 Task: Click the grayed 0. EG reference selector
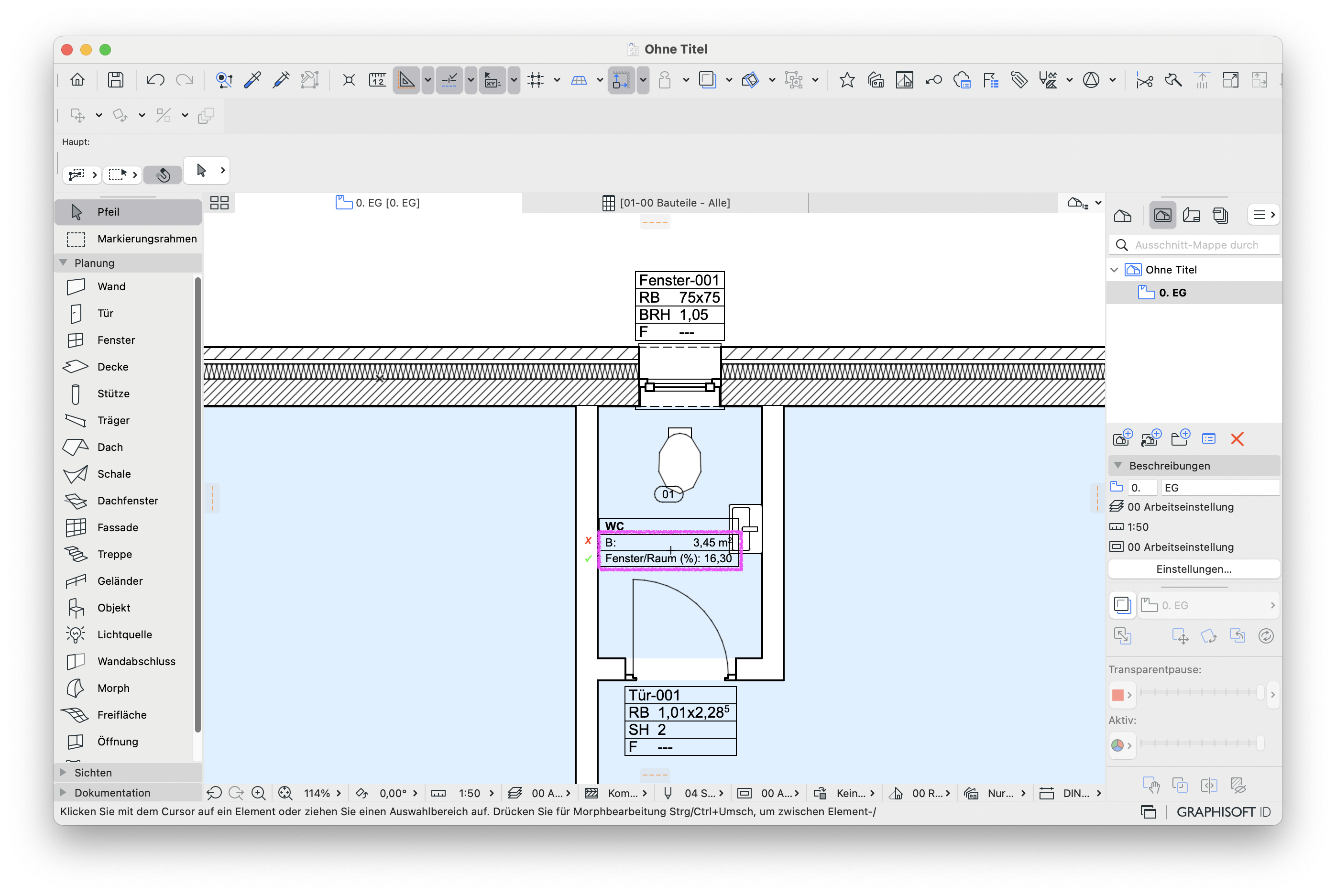[1209, 606]
